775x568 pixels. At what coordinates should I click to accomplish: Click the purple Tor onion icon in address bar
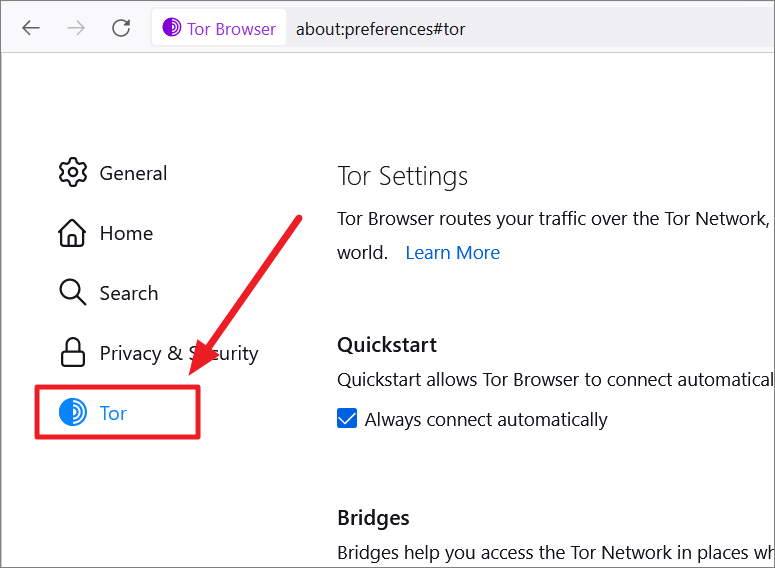(x=172, y=27)
